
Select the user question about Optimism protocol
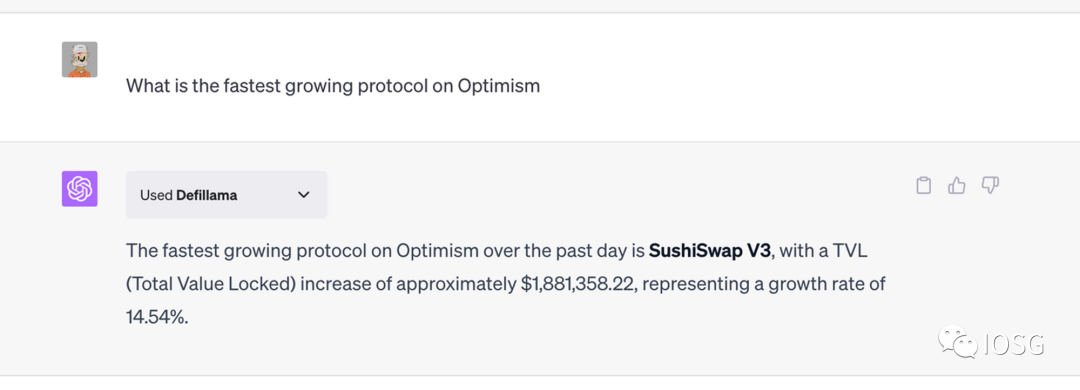pyautogui.click(x=333, y=86)
